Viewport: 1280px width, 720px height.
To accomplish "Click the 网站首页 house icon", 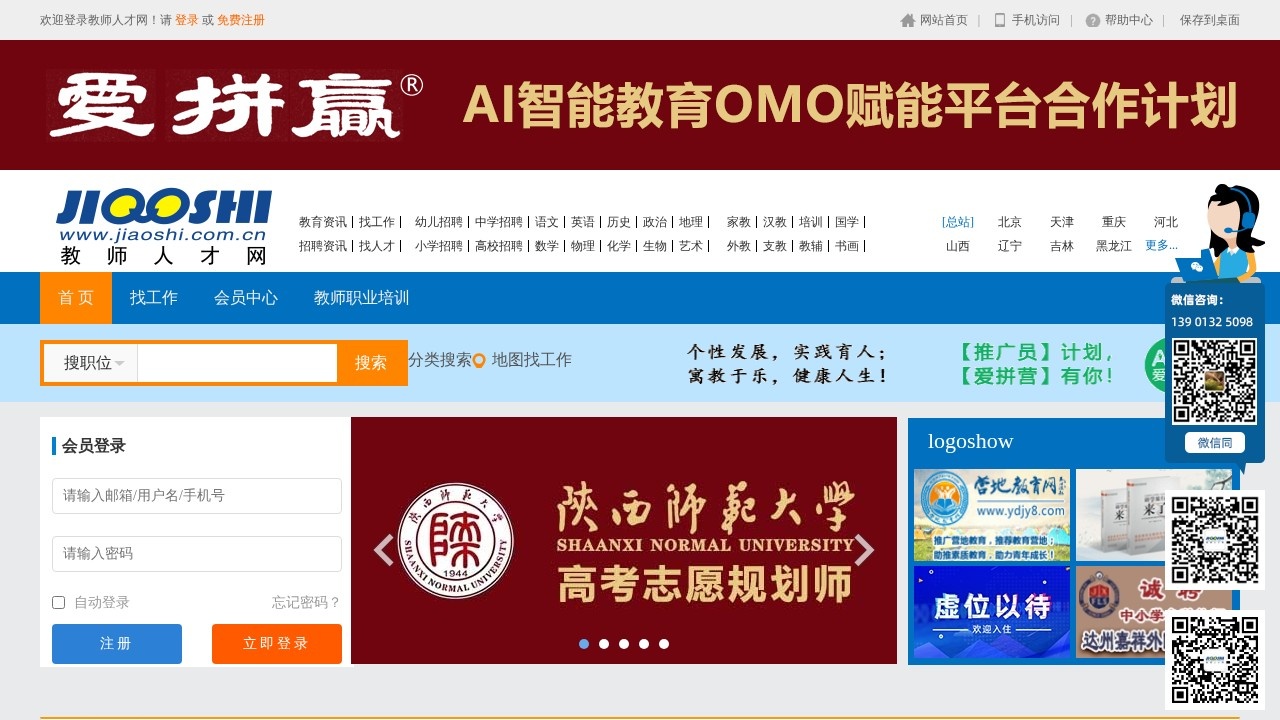I will click(x=907, y=19).
